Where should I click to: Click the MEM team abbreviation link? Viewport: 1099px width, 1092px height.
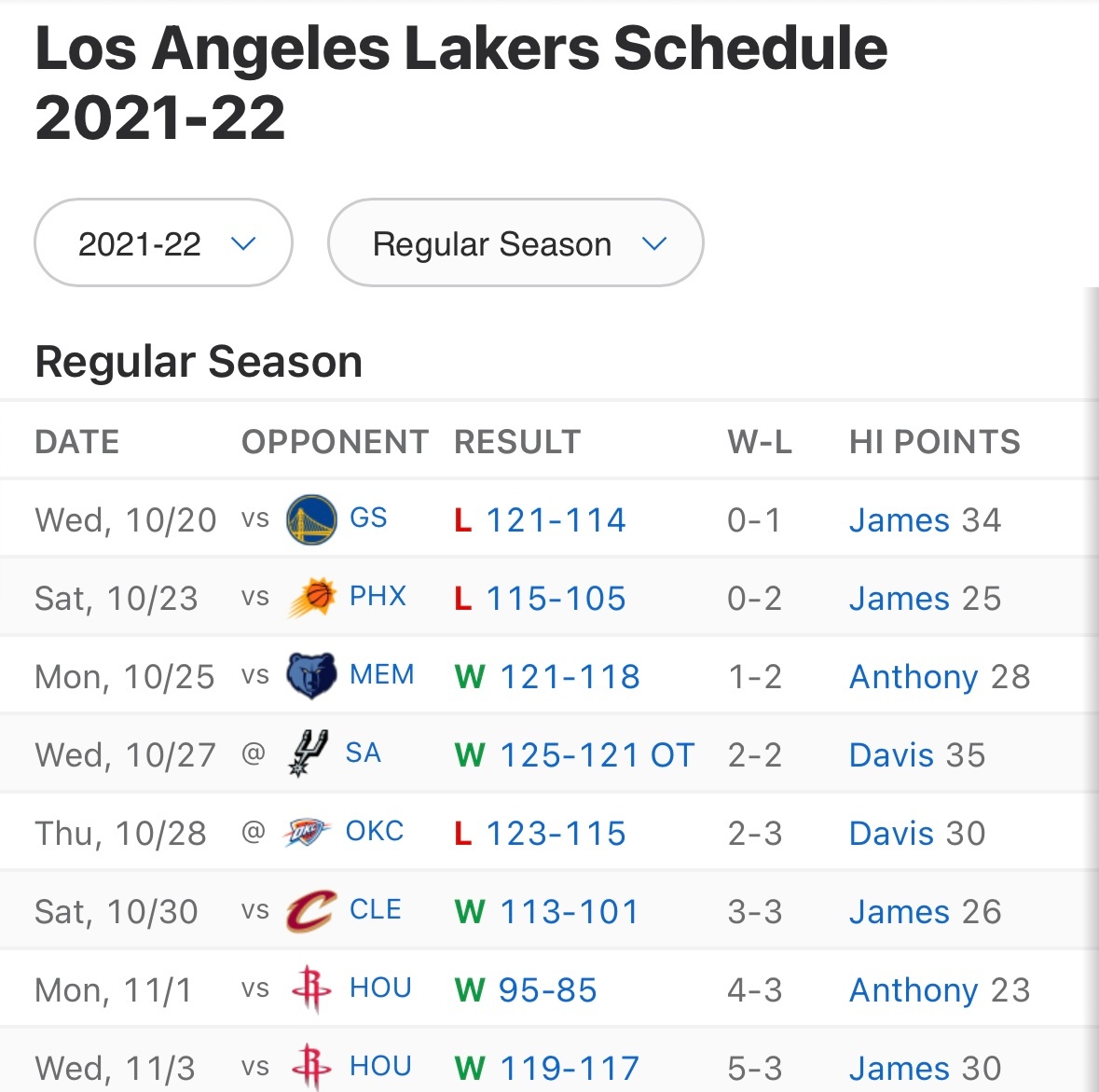(x=381, y=675)
